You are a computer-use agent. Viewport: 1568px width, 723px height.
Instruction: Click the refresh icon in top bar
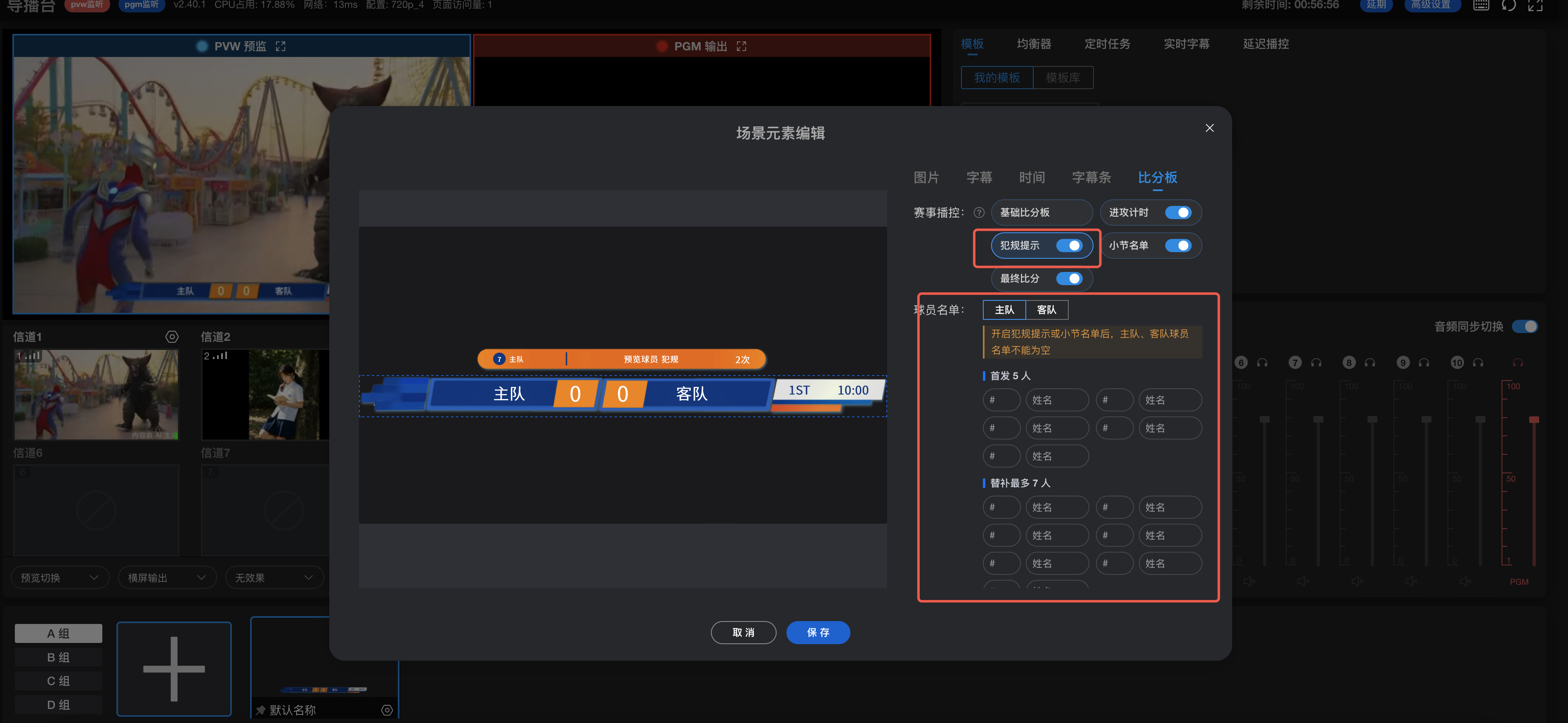click(1508, 5)
